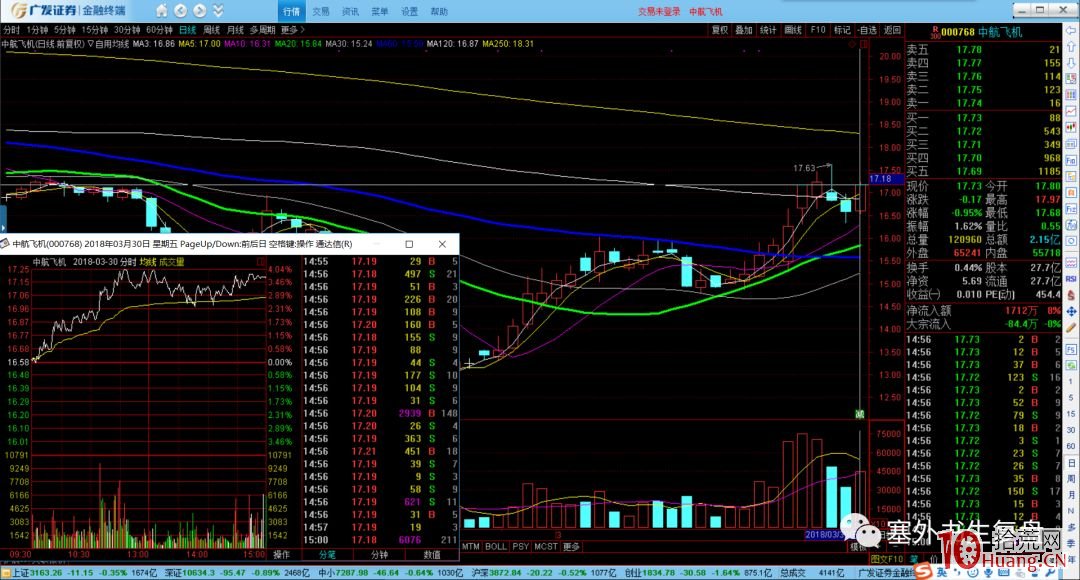Expand the double-chevron toolbar icon
The image size is (1080, 580).
tap(218, 11)
